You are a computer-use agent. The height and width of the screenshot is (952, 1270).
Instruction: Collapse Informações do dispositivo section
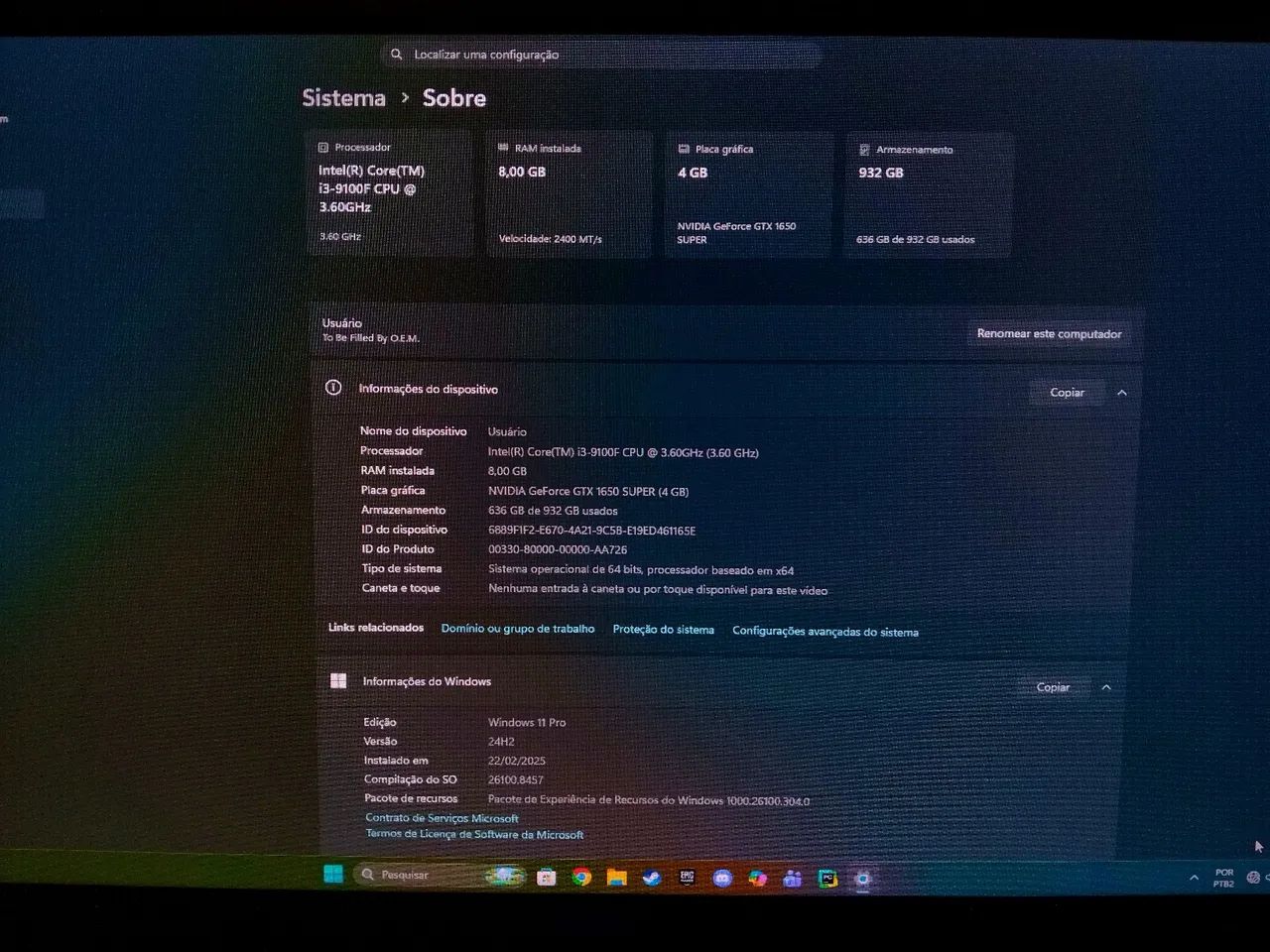click(1122, 393)
